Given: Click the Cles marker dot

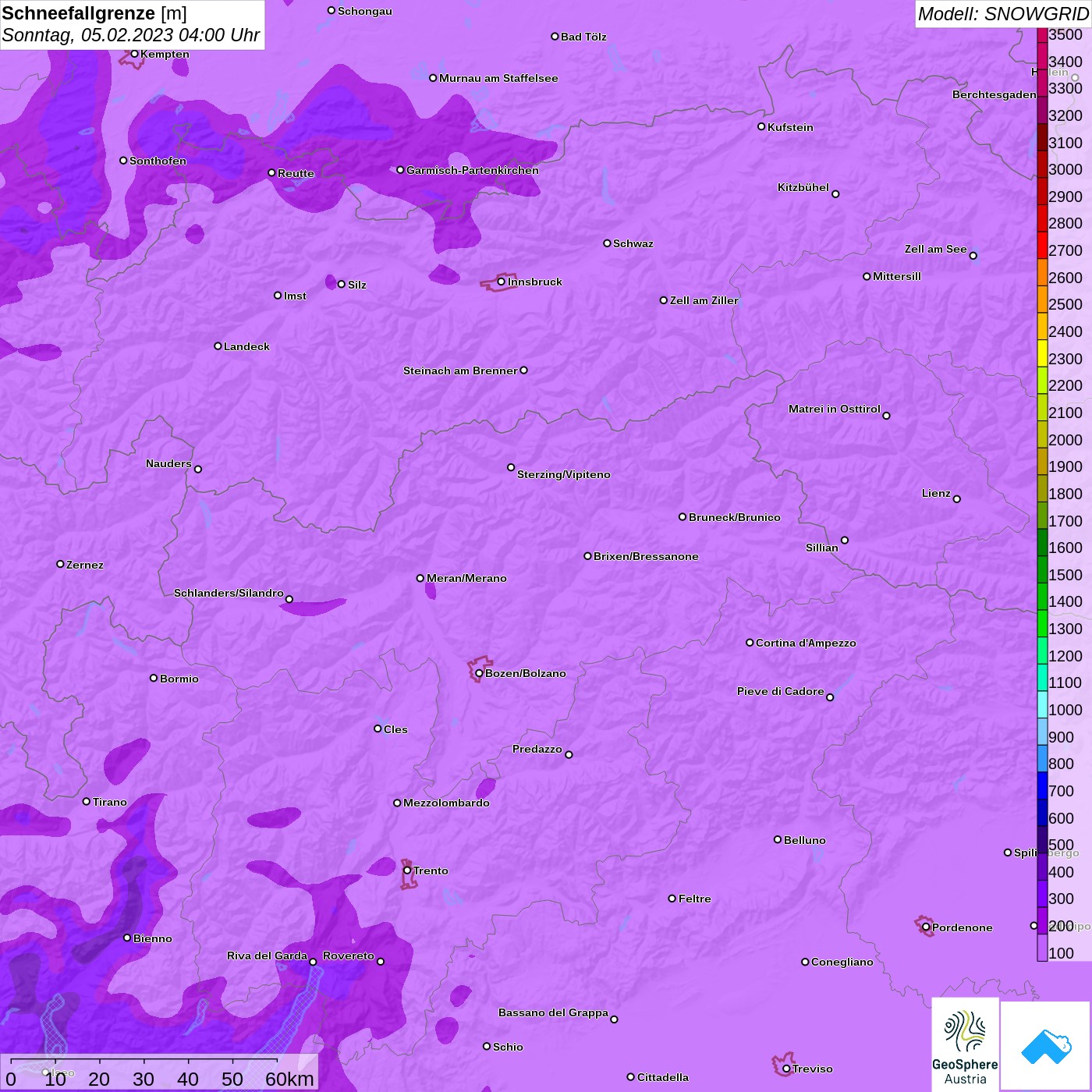Looking at the screenshot, I should pyautogui.click(x=378, y=729).
